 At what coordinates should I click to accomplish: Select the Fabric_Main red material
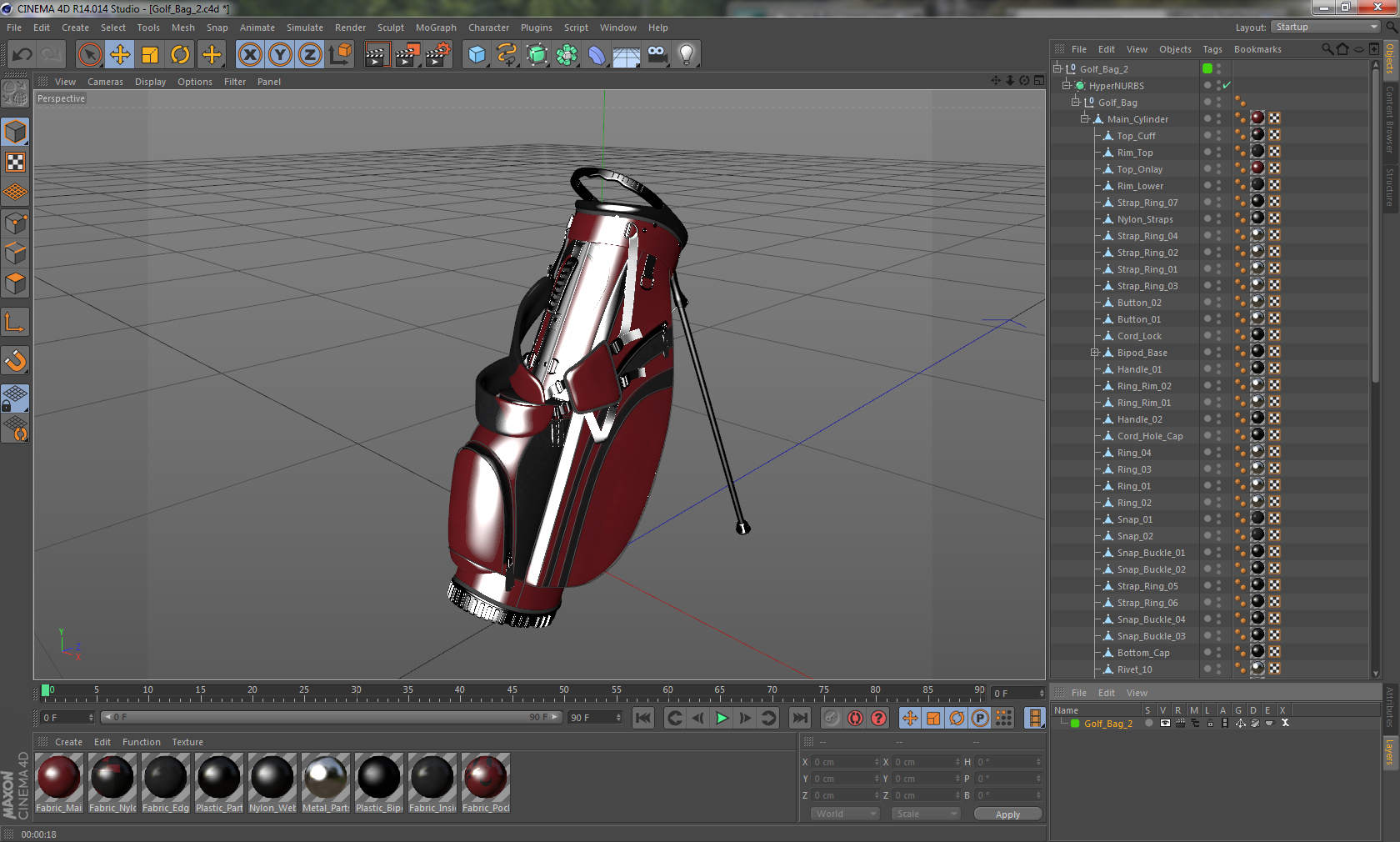[x=59, y=778]
